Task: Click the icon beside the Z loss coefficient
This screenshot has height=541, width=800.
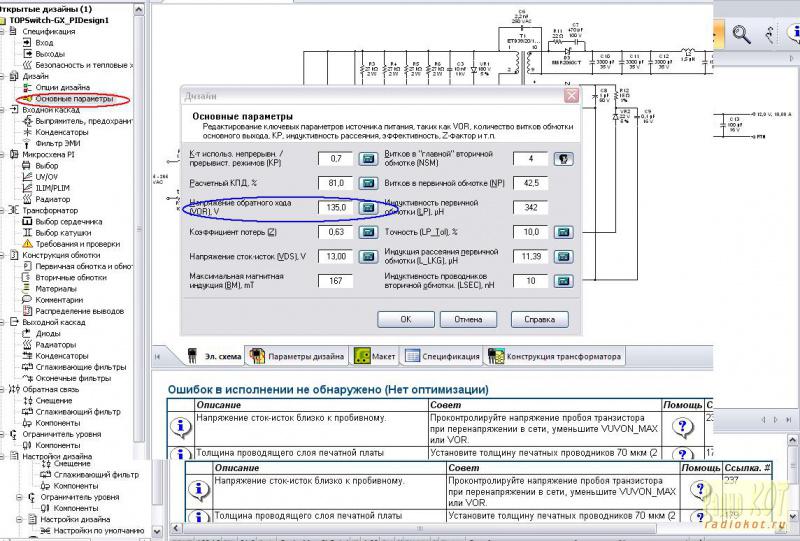Action: point(369,232)
